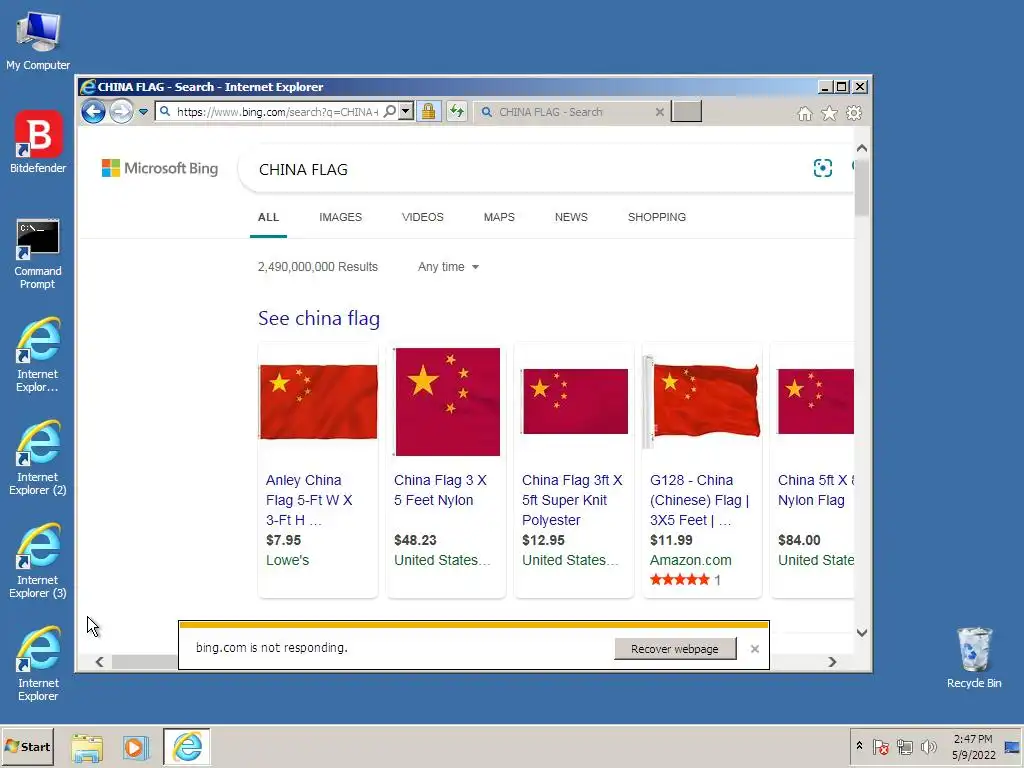Open the Action Center flag tray icon

880,746
